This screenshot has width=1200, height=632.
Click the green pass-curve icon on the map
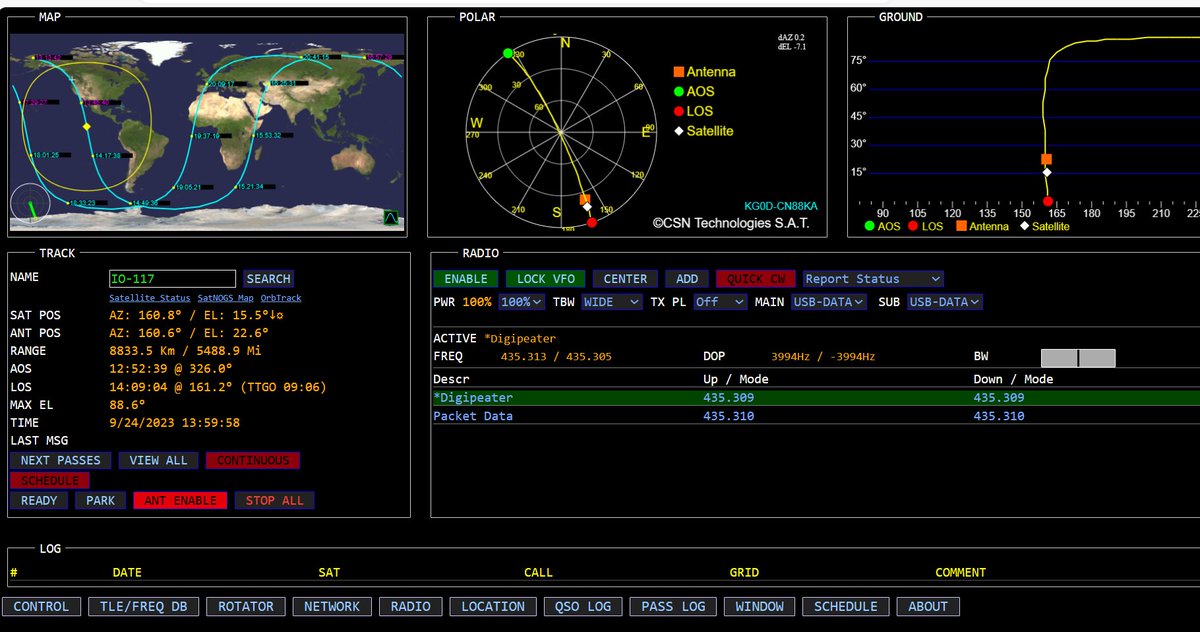click(x=391, y=217)
